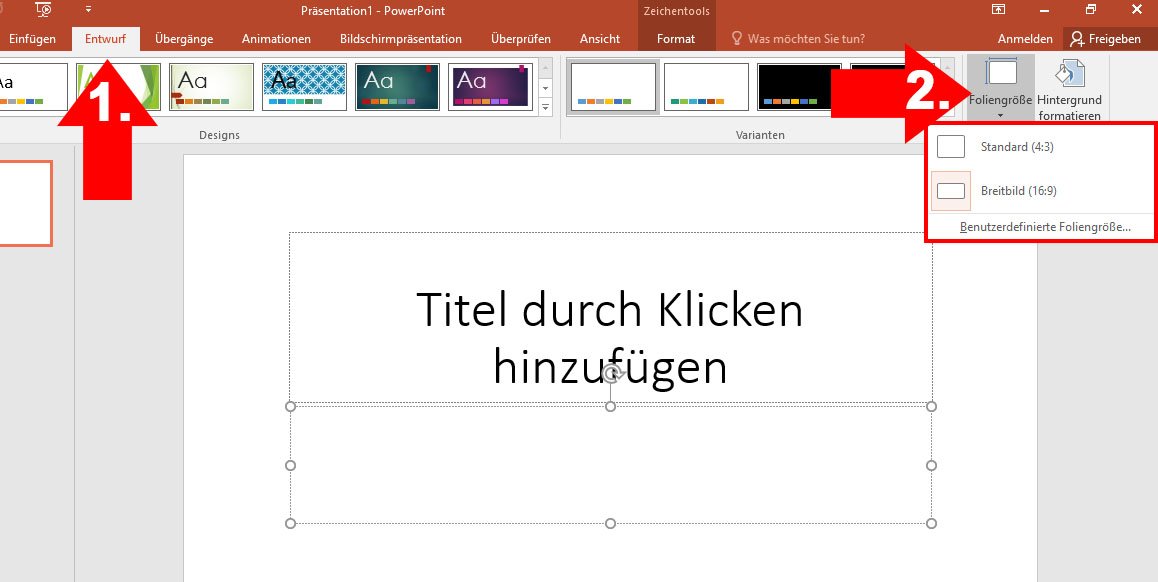Select the Standard (4:3) slide size option
1158x582 pixels.
click(1020, 146)
